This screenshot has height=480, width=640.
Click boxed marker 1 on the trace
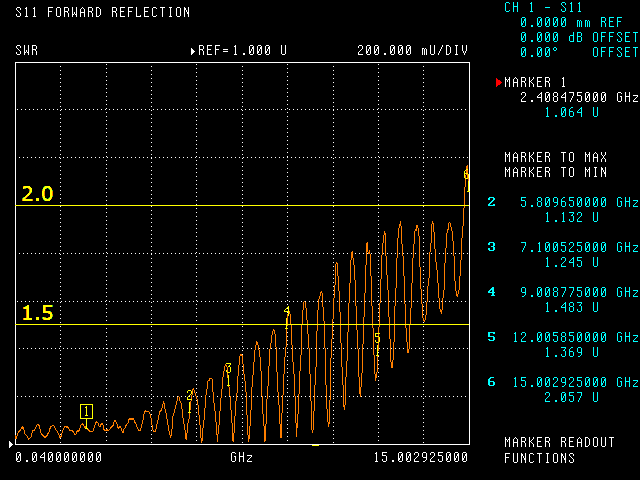tap(87, 411)
